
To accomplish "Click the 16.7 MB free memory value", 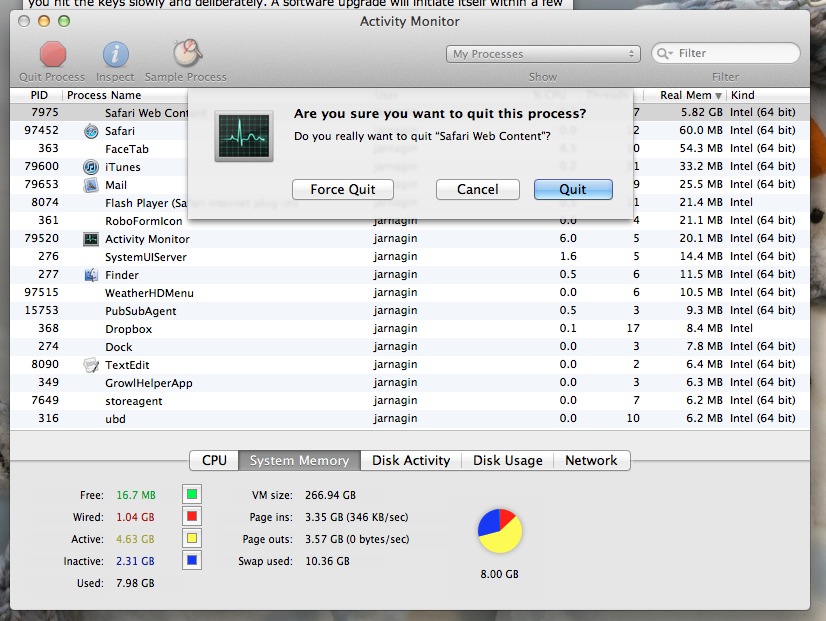I will coord(136,495).
